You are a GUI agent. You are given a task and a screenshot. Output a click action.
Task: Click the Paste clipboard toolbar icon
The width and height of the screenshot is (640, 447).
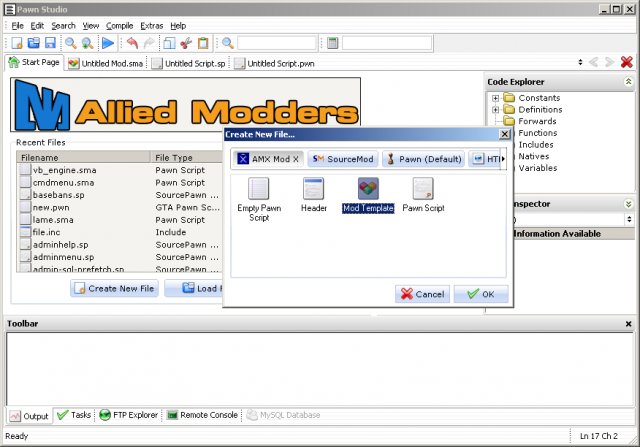[x=203, y=43]
